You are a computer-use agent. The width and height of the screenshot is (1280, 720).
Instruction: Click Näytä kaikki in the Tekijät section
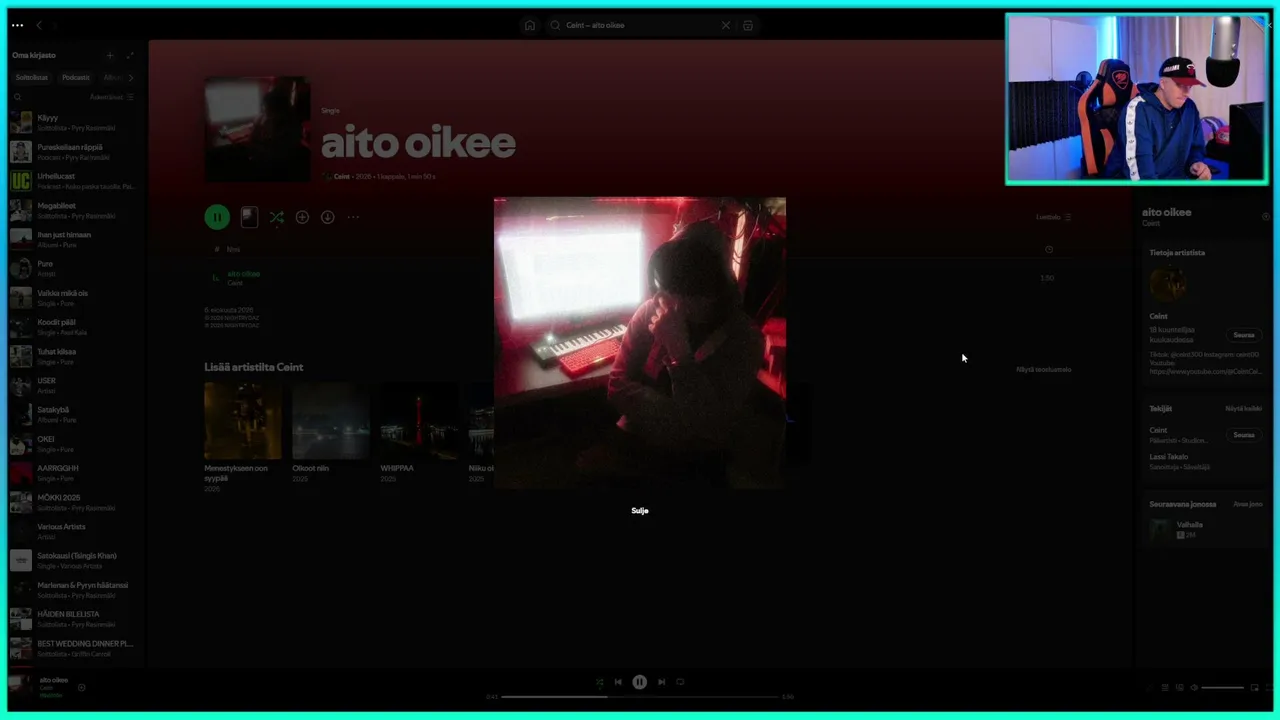coord(1244,408)
